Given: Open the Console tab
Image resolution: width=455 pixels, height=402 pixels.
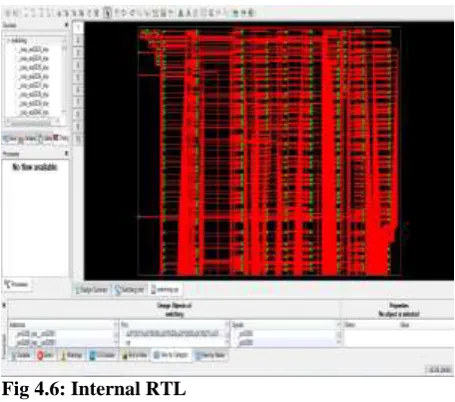Looking at the screenshot, I should pos(21,355).
